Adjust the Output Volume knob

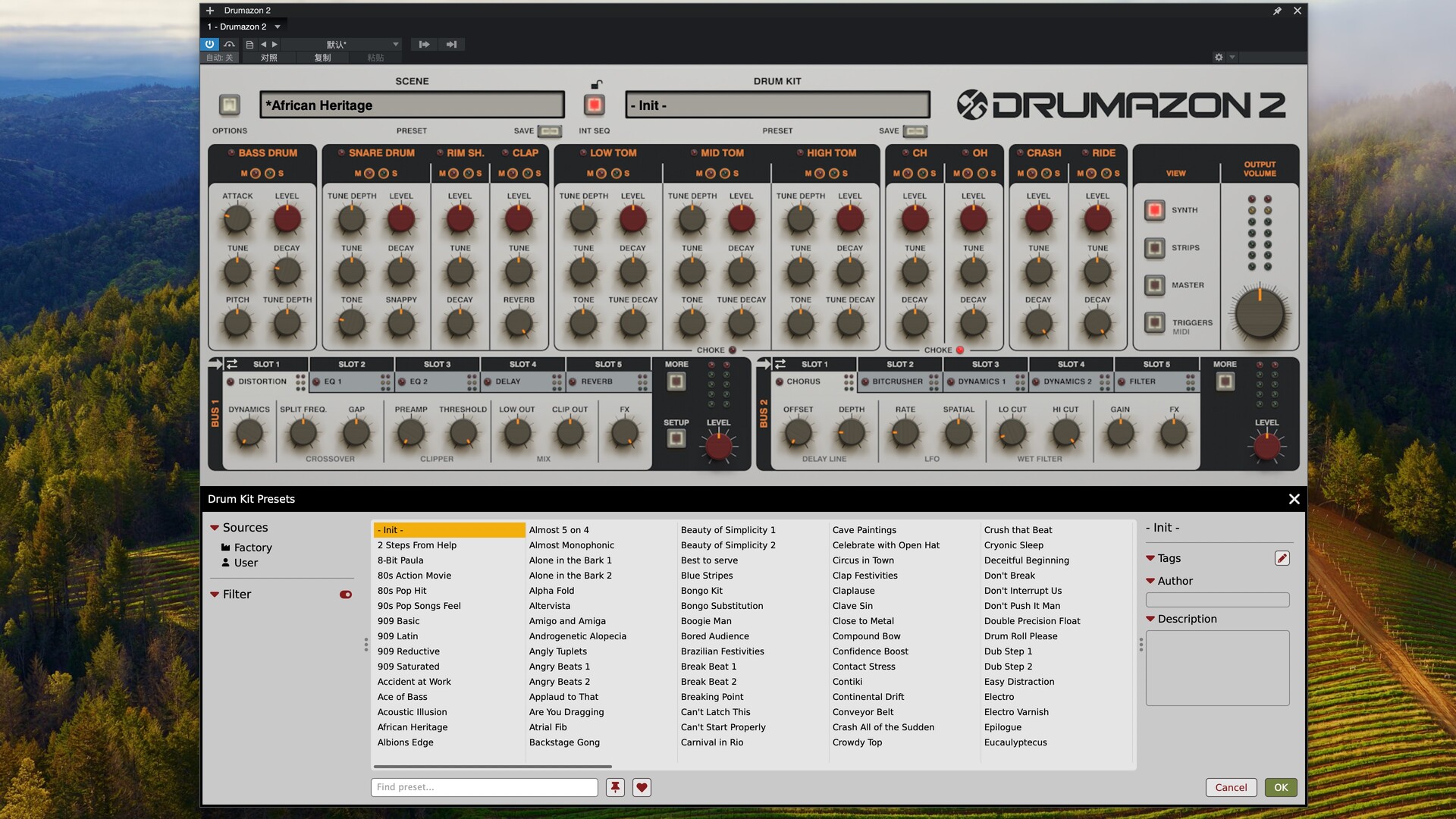[1260, 313]
